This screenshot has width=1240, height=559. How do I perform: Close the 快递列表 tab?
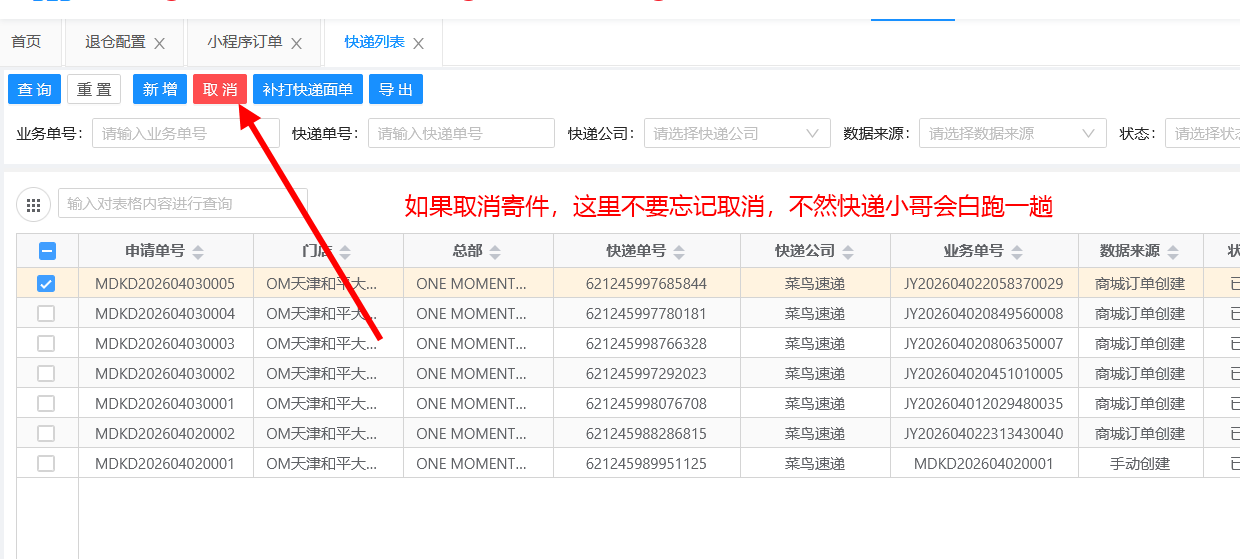(x=418, y=43)
